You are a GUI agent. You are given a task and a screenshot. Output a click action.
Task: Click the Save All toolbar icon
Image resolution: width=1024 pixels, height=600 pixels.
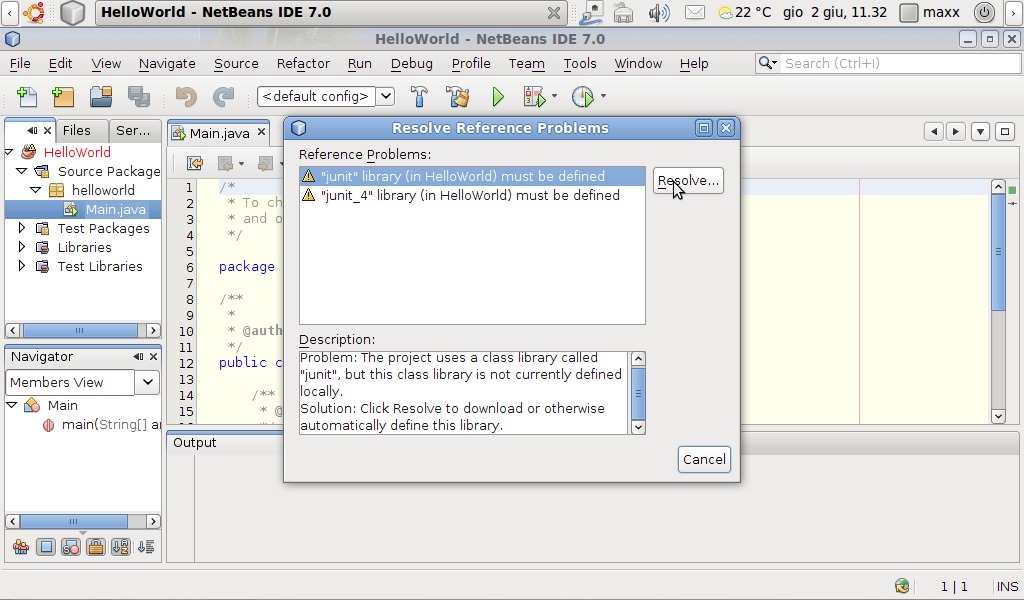click(x=139, y=97)
